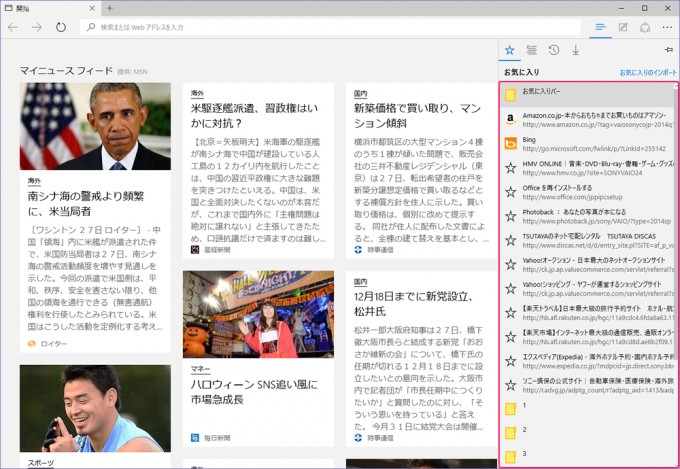Pin the hub pane with pin icon

tap(668, 50)
